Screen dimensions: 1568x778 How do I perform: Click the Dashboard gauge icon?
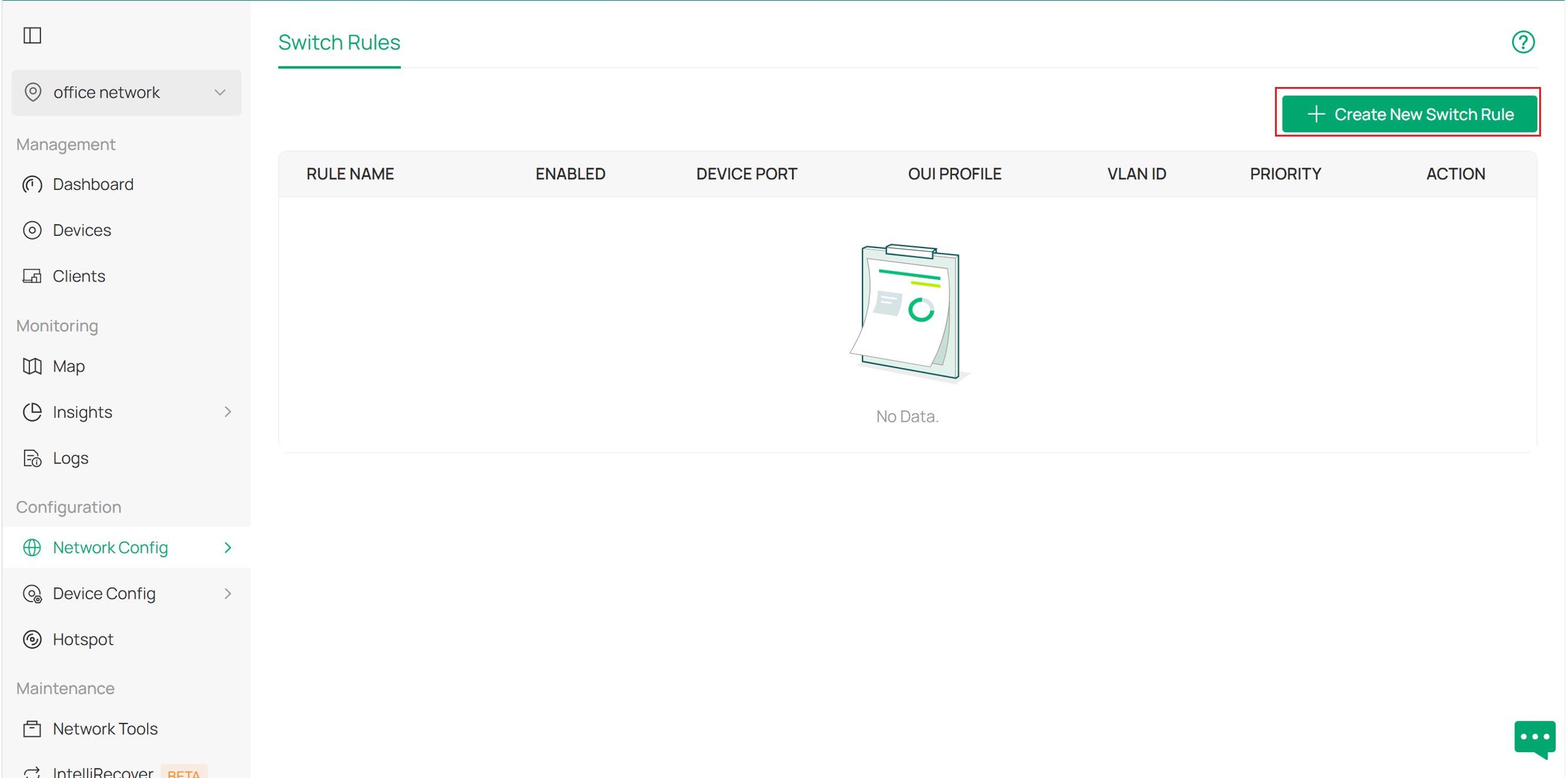click(32, 184)
